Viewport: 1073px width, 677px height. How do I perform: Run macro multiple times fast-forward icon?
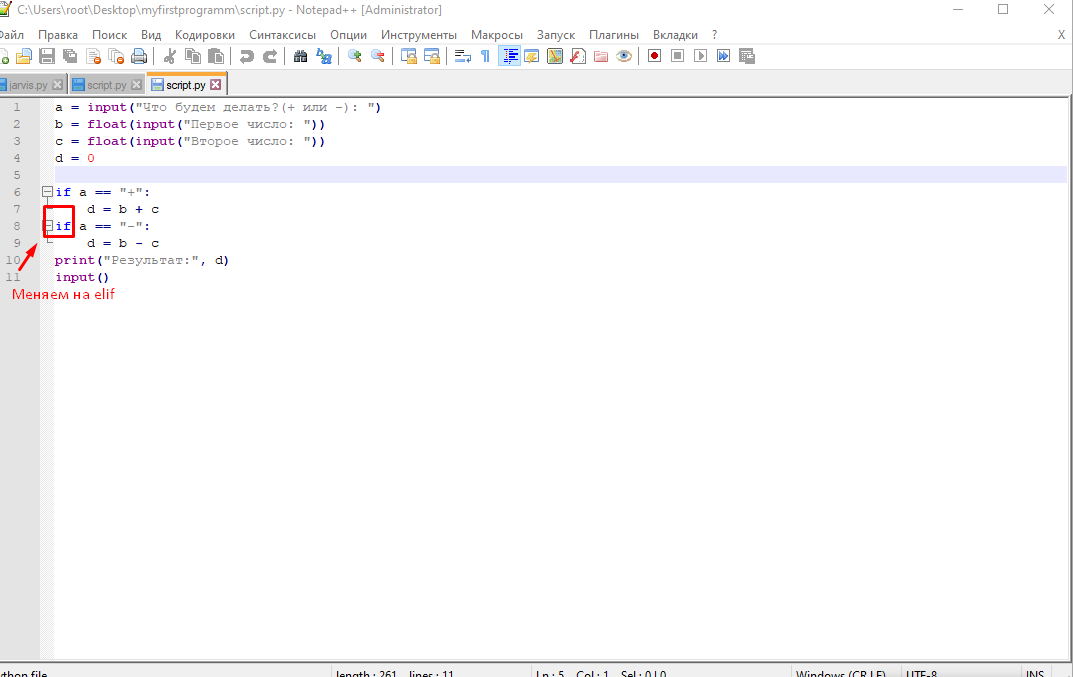pyautogui.click(x=723, y=56)
